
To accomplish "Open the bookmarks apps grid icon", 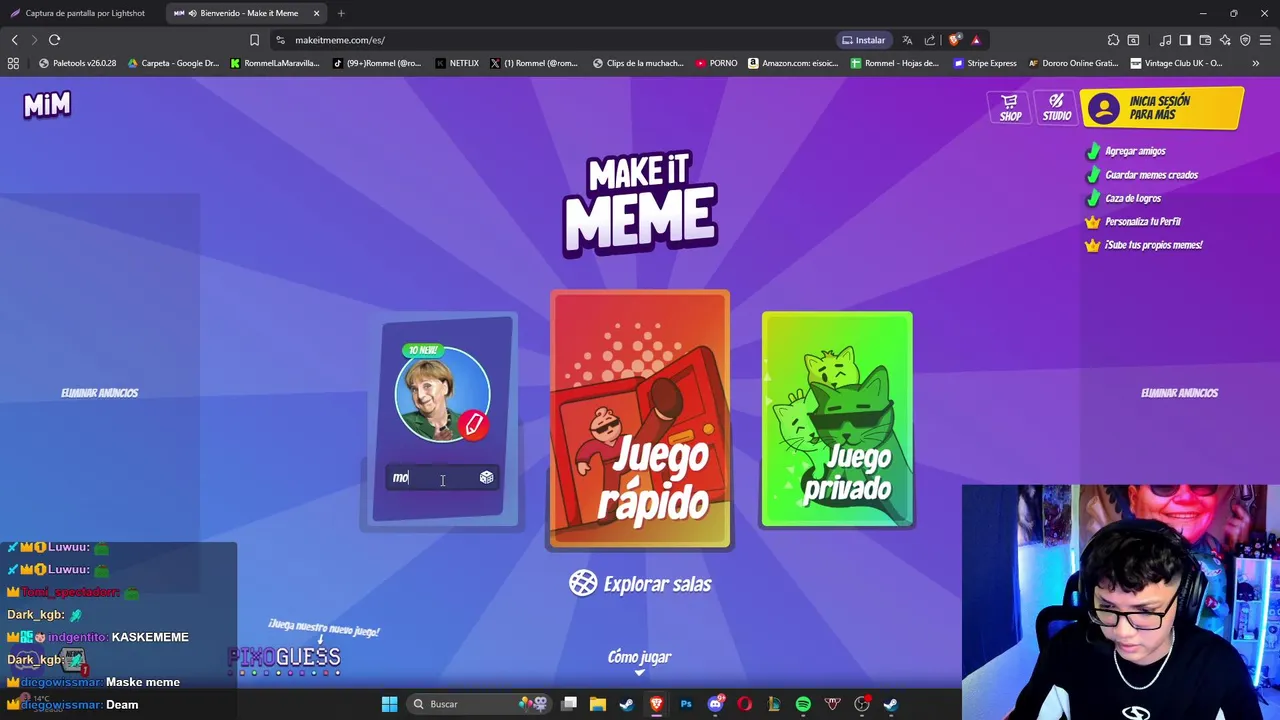I will click(13, 63).
